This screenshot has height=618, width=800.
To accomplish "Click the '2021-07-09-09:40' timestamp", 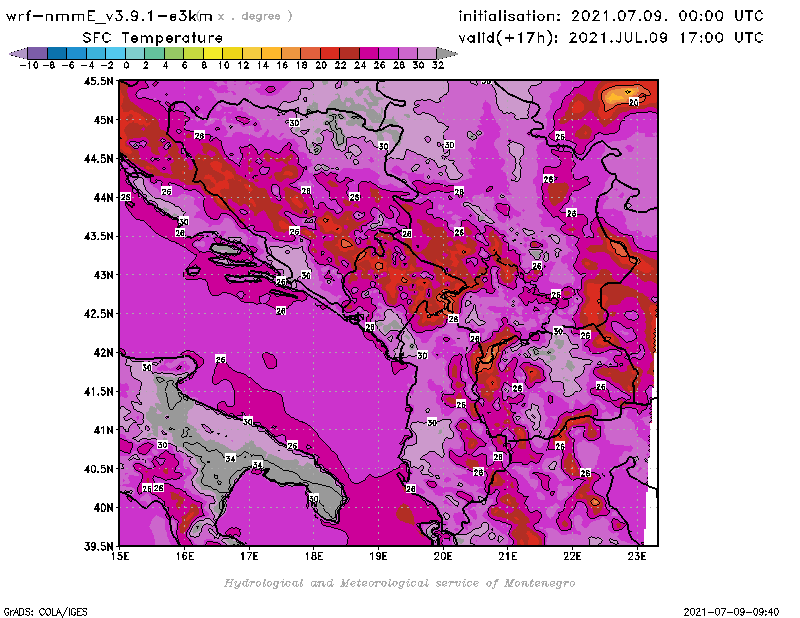I will (x=731, y=612).
